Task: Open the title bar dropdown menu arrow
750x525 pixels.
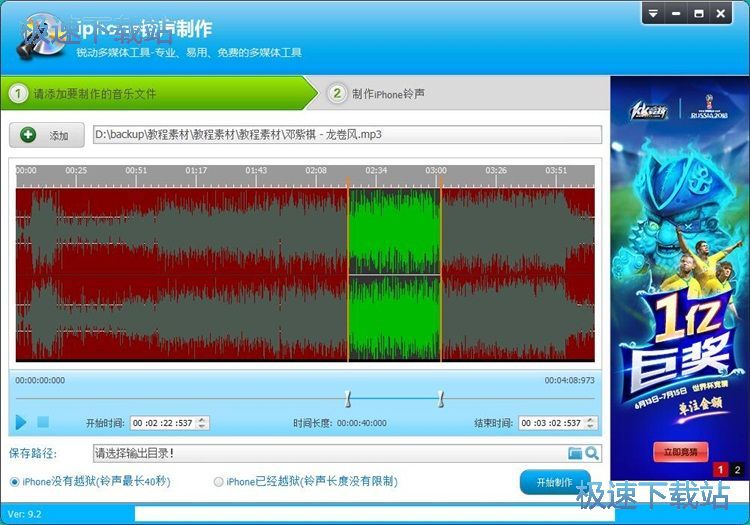Action: [x=653, y=14]
